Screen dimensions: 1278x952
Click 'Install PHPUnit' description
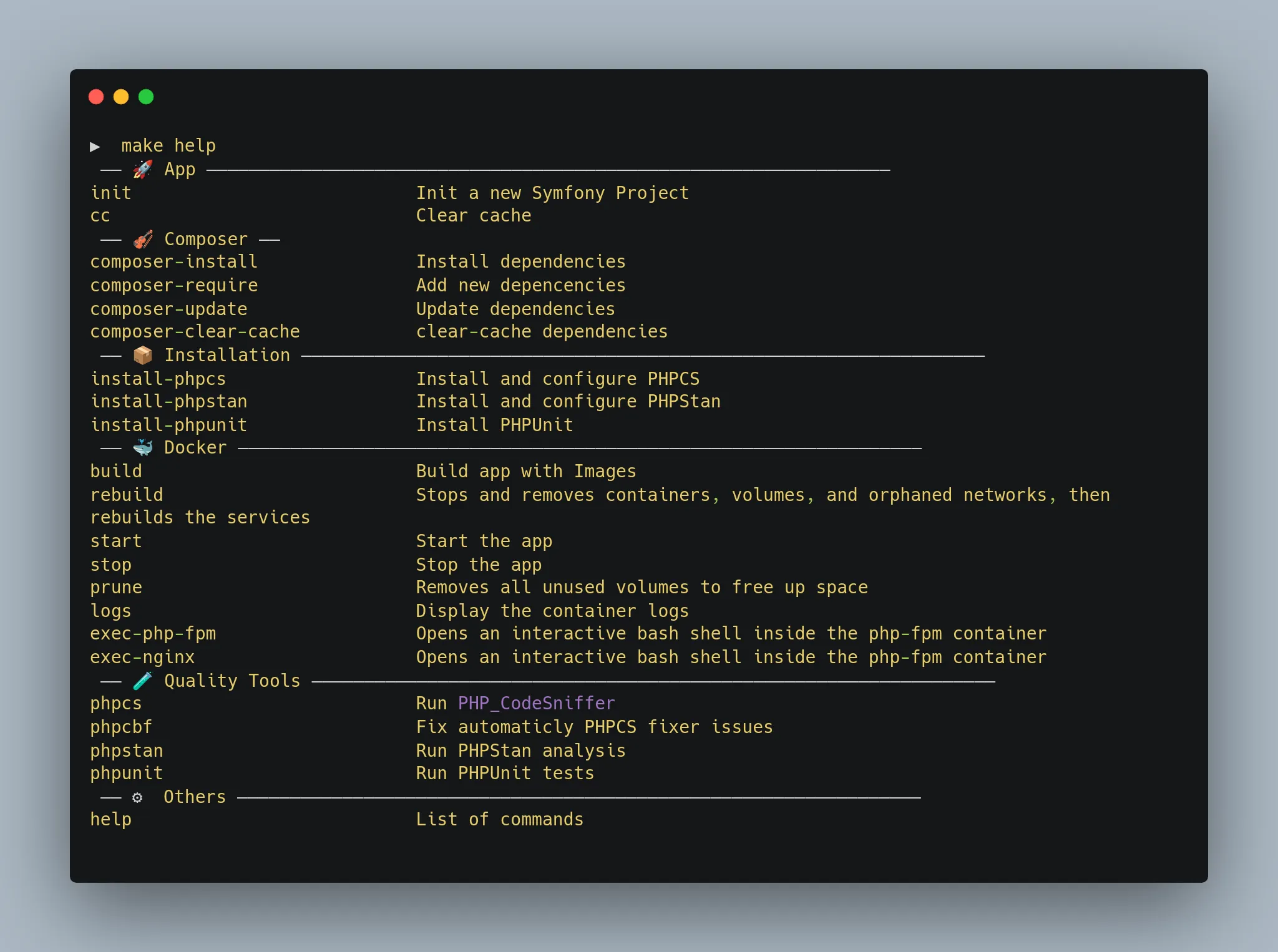pos(495,425)
